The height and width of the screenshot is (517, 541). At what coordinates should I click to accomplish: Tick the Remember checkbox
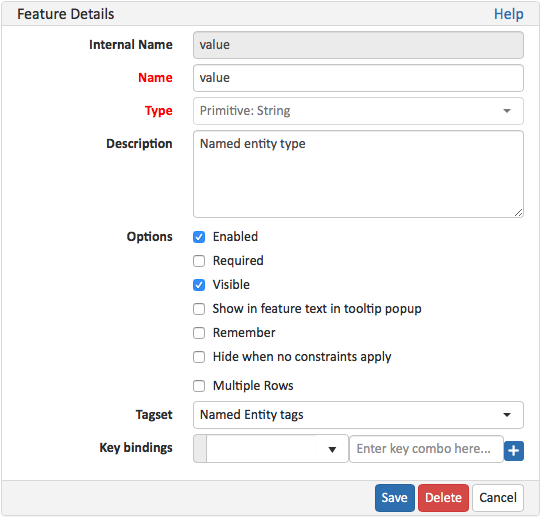tap(199, 333)
